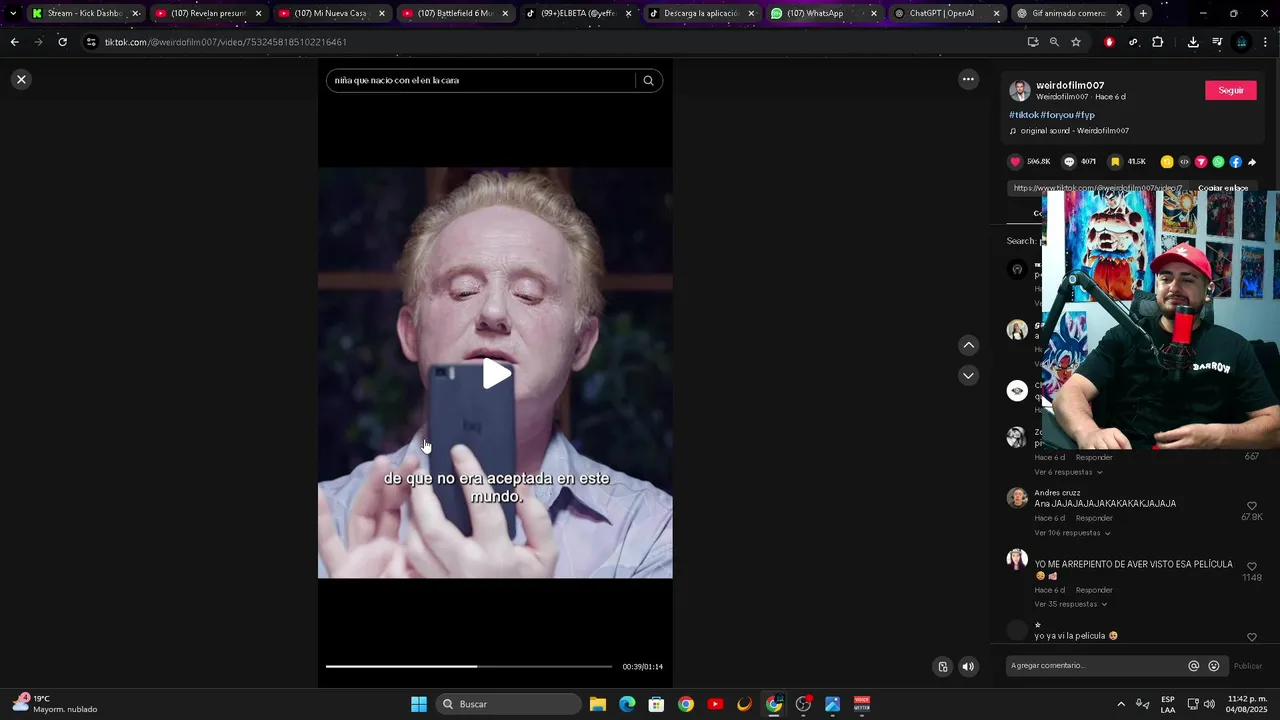Switch to the (107) Revelan presunt tab

208,14
